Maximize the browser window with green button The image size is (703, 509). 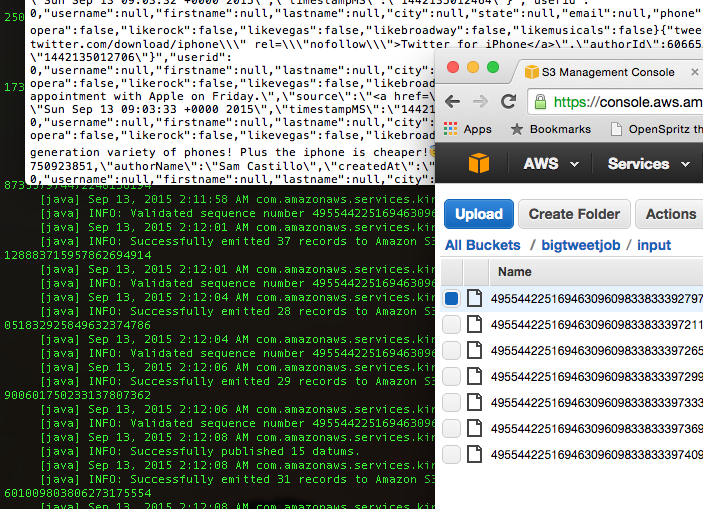493,67
